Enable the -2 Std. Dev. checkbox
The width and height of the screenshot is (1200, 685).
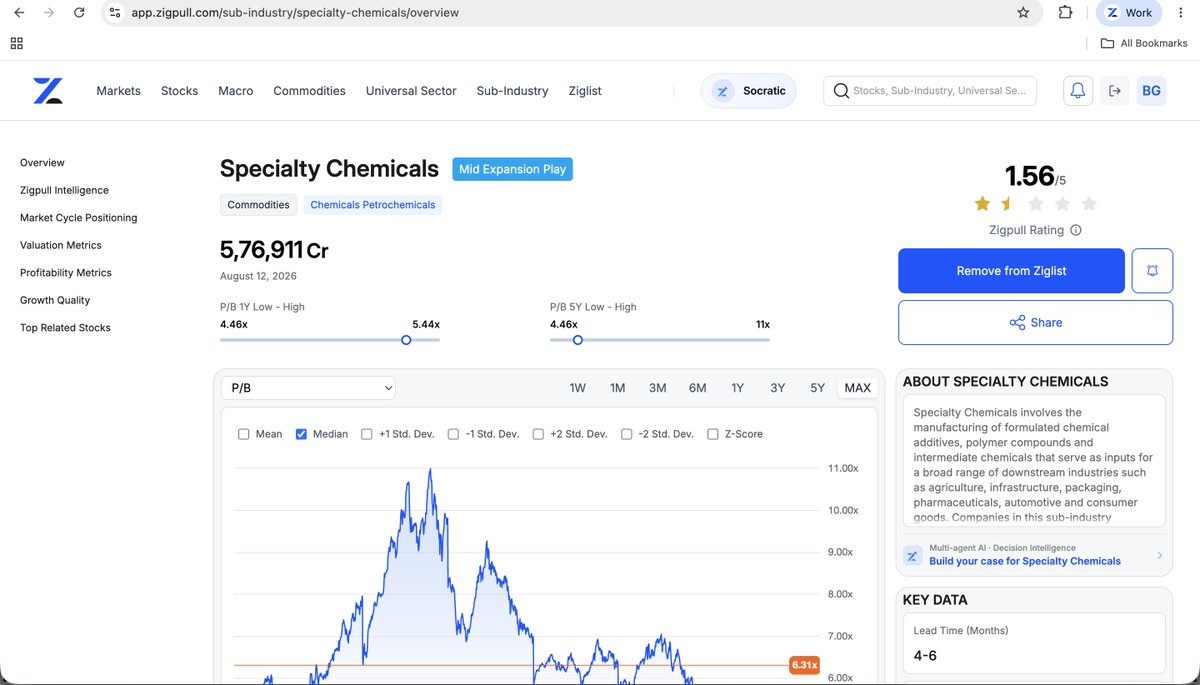[x=627, y=434]
